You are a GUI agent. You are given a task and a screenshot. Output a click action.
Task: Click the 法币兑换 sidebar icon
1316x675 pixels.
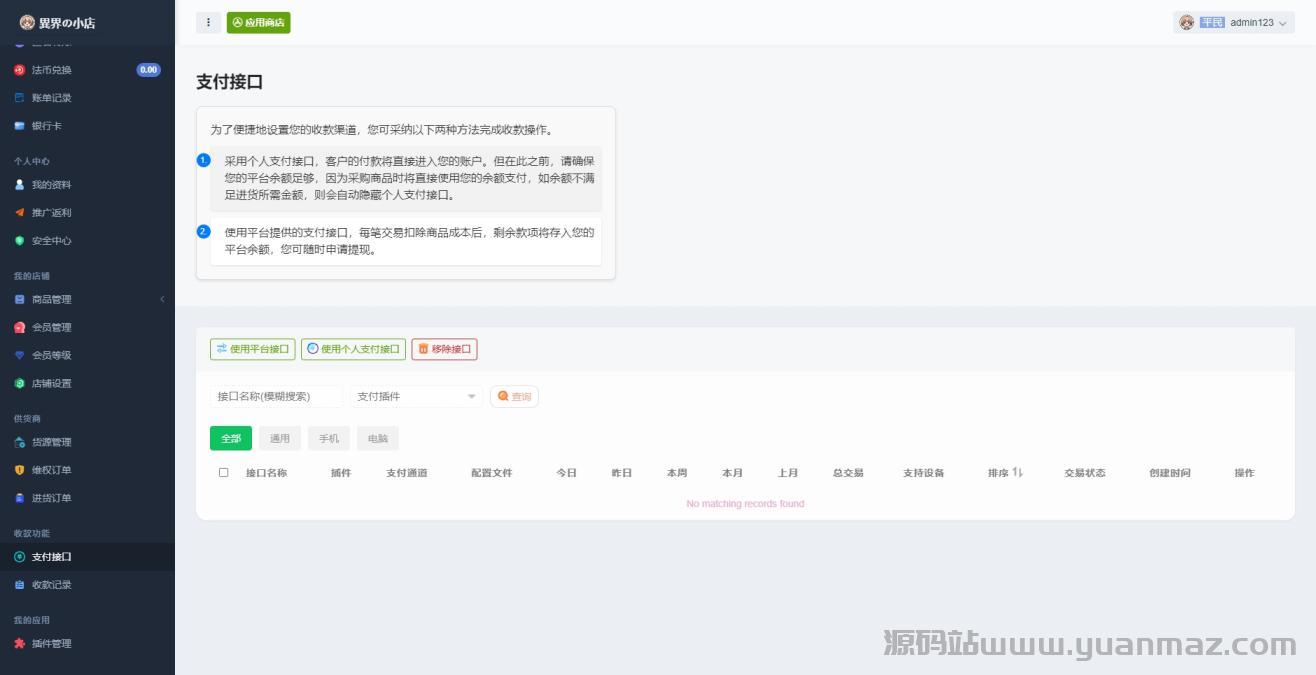(19, 70)
